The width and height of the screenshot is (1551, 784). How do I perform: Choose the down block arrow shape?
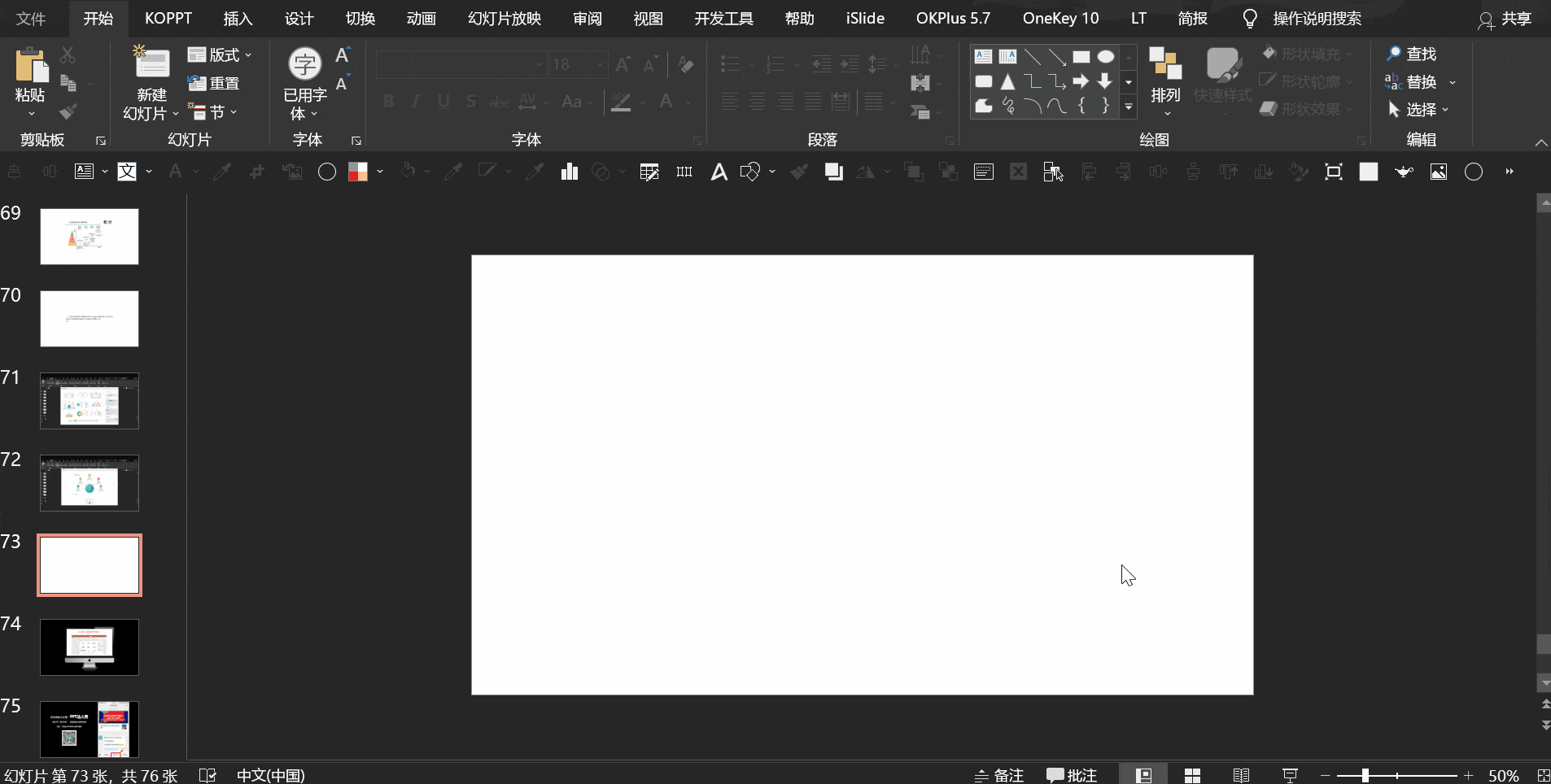[x=1105, y=81]
